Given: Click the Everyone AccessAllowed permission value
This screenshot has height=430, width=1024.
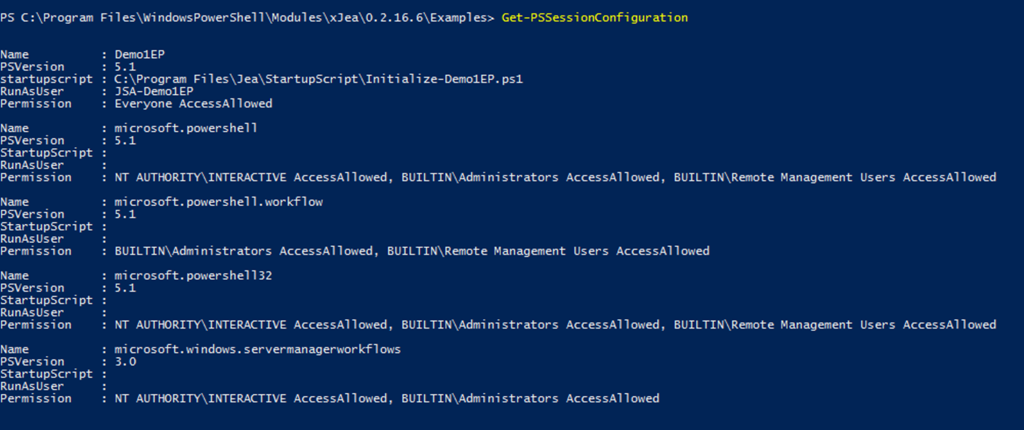Looking at the screenshot, I should pos(194,103).
